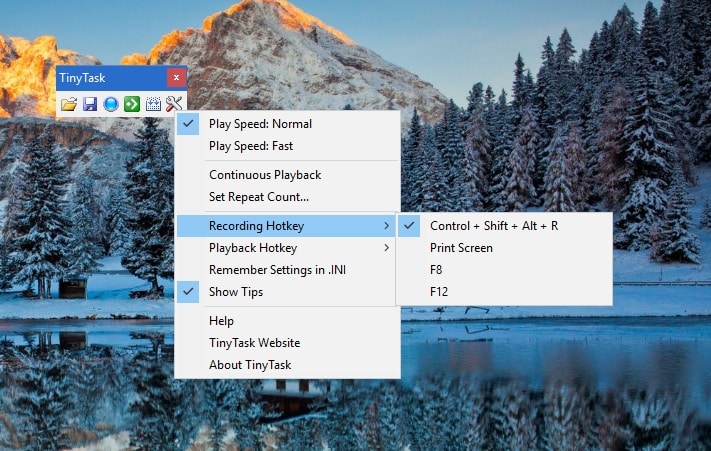Viewport: 711px width, 451px height.
Task: Enable Continuous Playback
Action: [264, 175]
